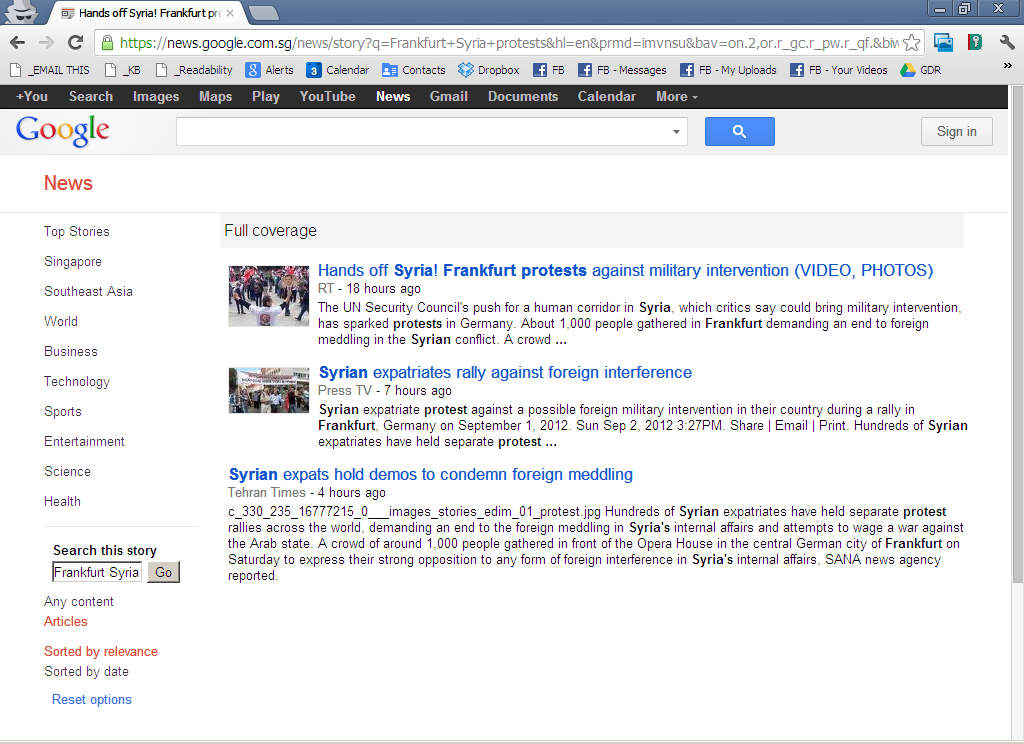Click the Google logo
1024x744 pixels.
click(x=63, y=131)
